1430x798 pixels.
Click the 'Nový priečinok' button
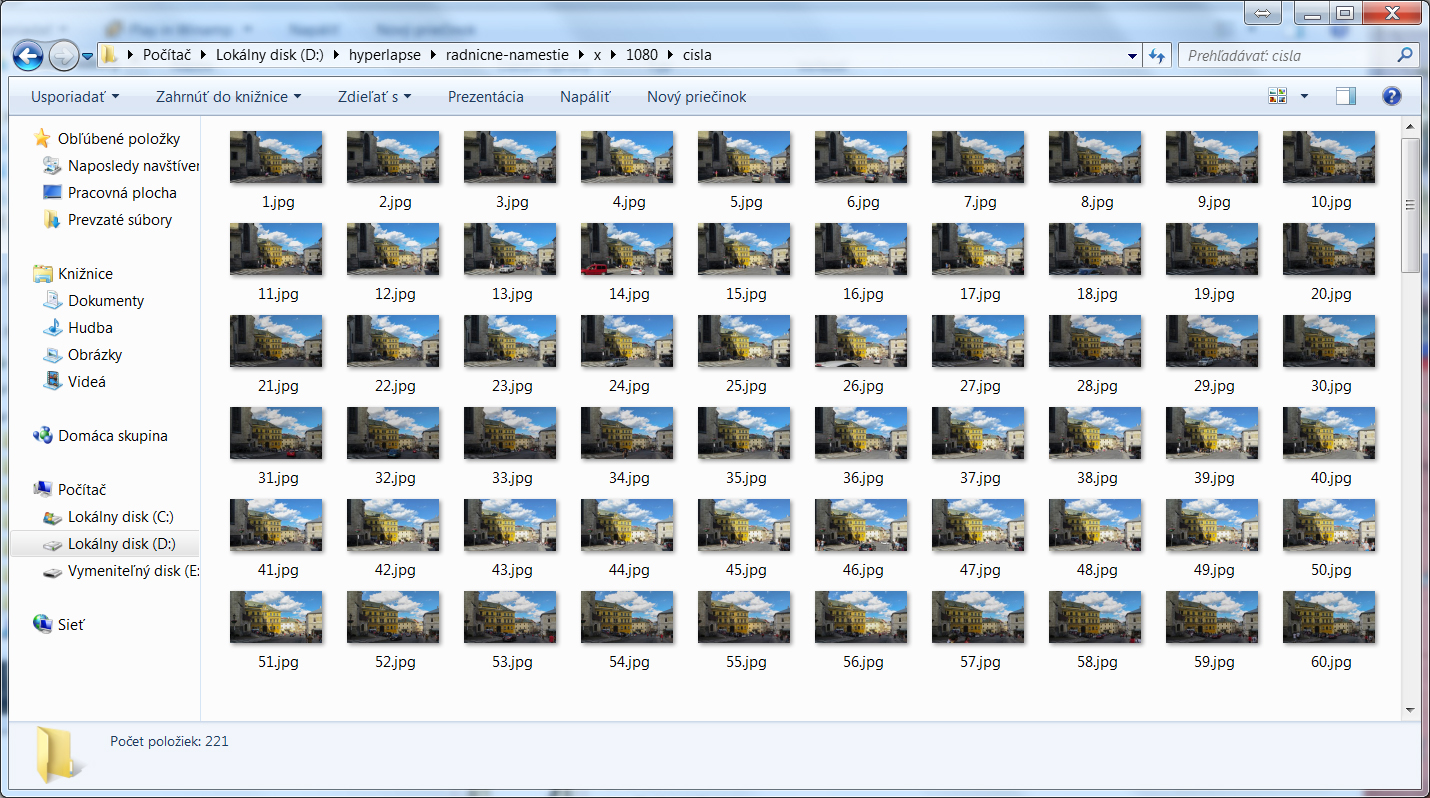pos(696,97)
